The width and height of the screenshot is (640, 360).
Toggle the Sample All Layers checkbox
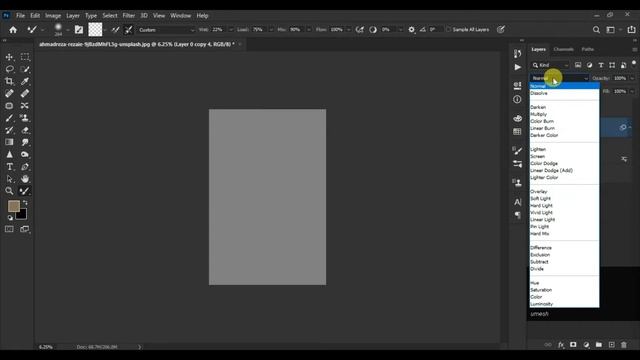click(x=449, y=29)
